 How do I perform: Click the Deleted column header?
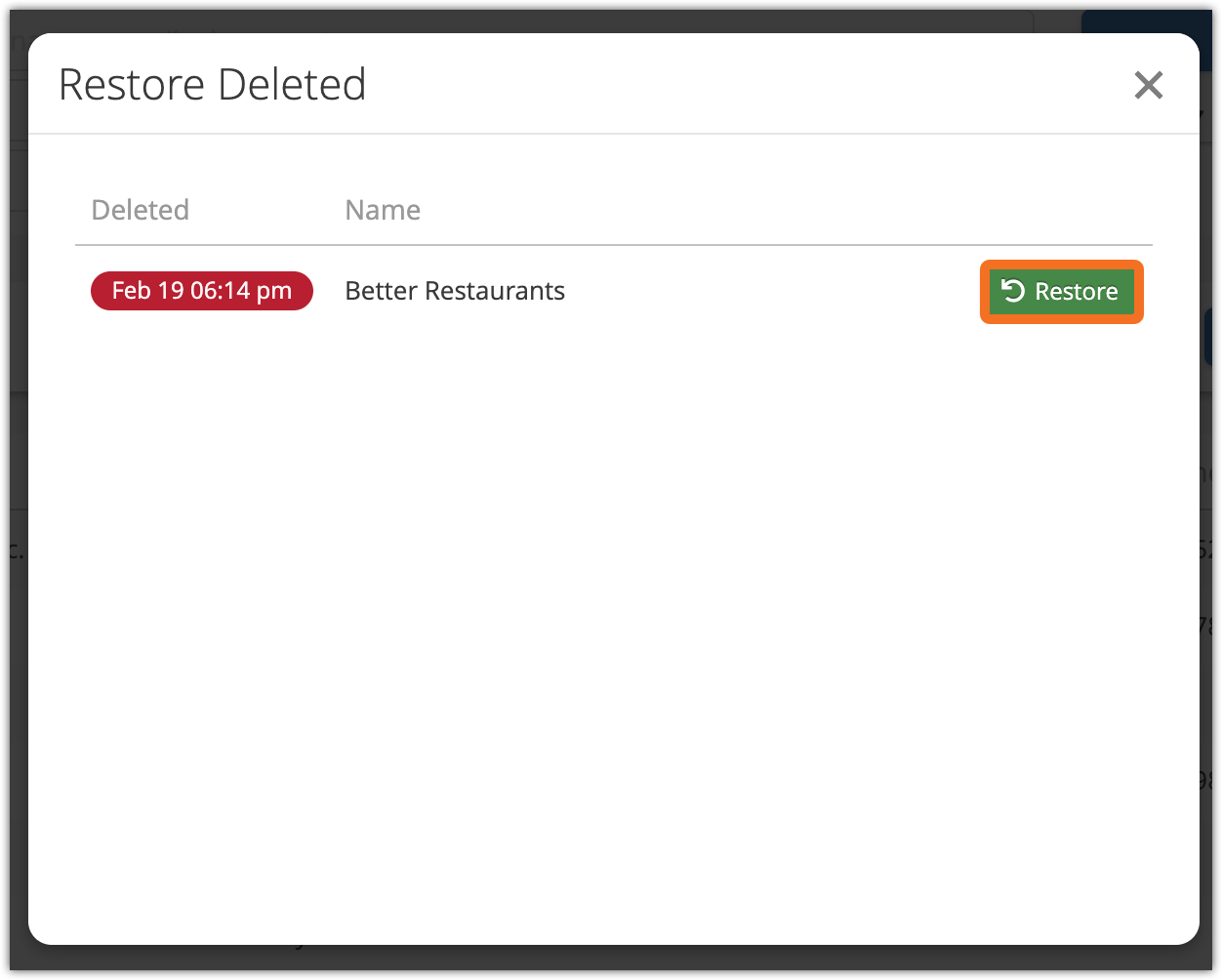tap(140, 210)
